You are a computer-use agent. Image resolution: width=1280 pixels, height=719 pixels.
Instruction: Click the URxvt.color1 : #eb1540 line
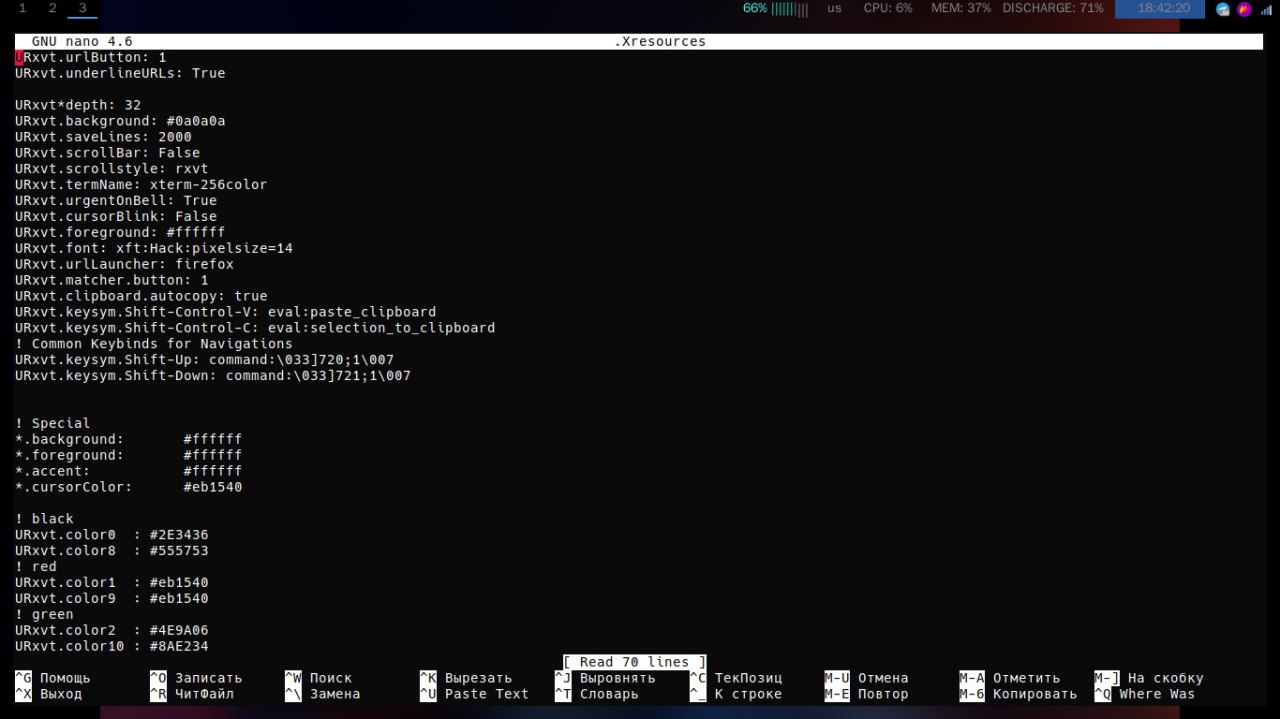click(112, 583)
